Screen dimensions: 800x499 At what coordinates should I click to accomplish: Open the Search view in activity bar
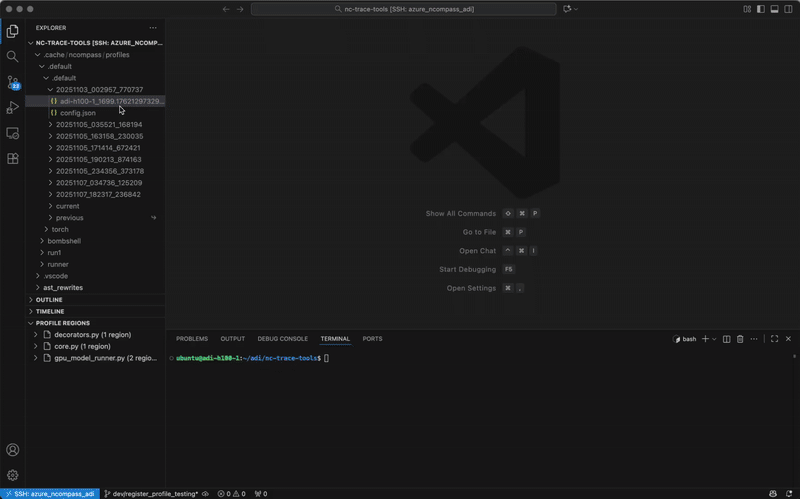coord(12,56)
